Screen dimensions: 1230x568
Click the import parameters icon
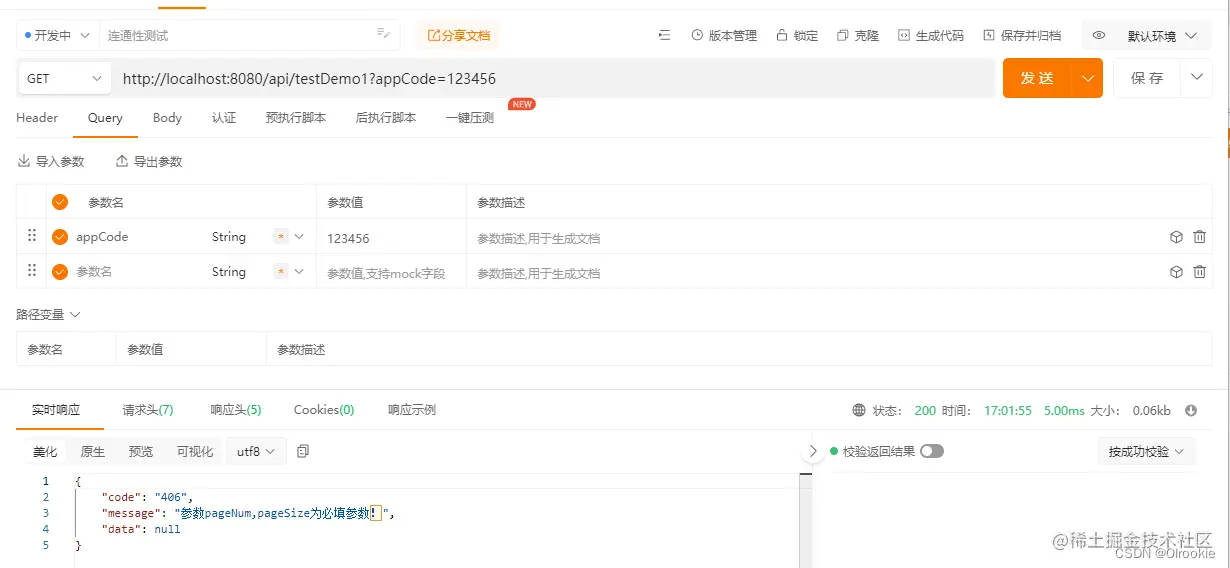(24, 161)
